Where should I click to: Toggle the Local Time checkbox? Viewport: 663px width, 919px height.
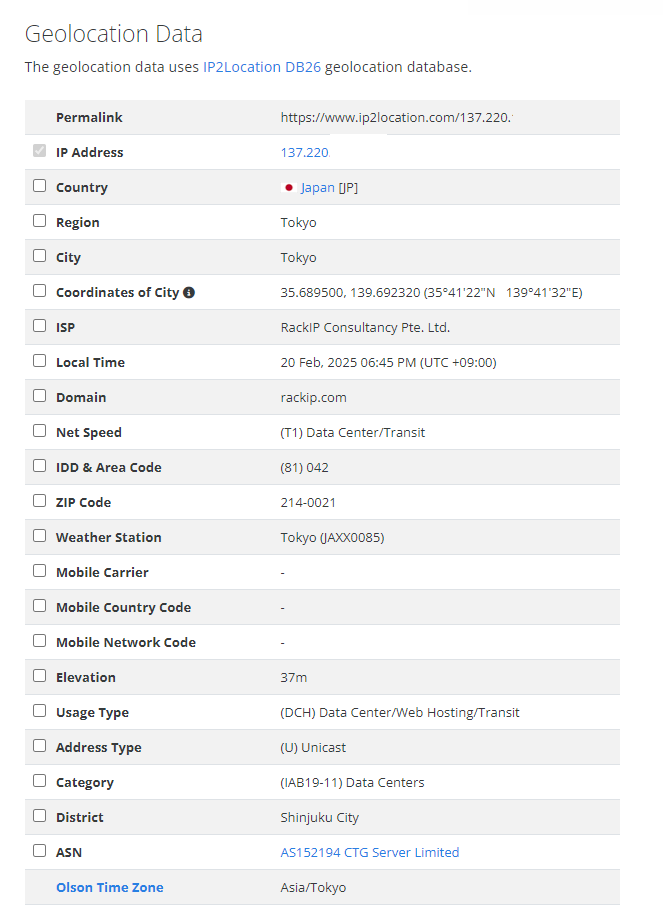(39, 361)
